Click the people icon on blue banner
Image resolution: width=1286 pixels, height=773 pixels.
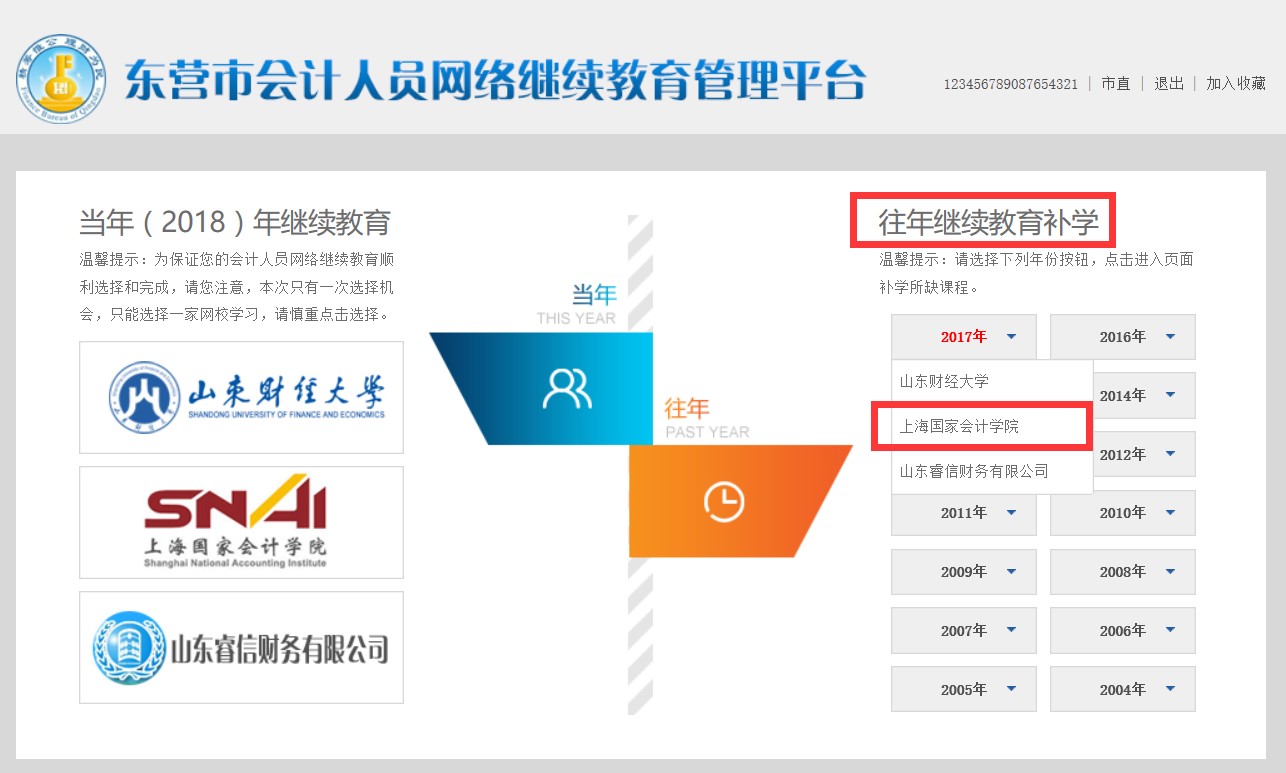tap(567, 389)
